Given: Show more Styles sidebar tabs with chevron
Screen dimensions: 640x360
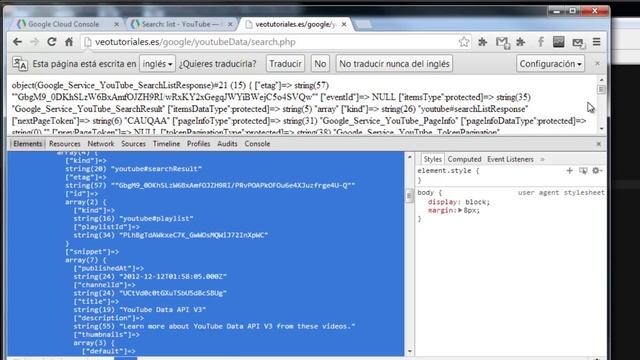Looking at the screenshot, I should [542, 159].
